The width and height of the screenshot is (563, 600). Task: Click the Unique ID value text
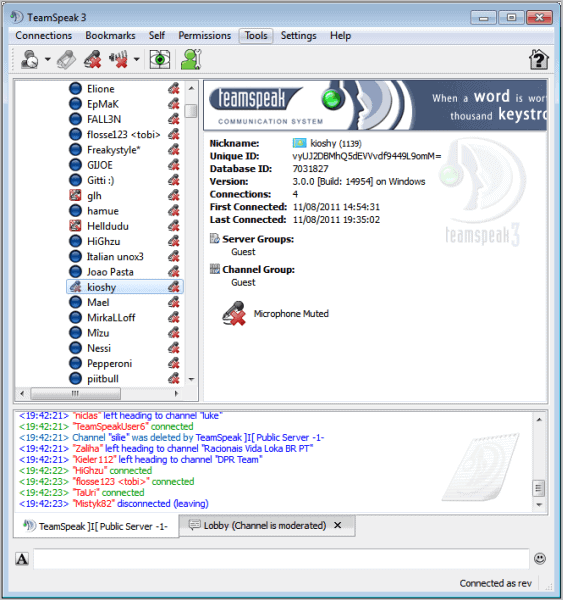(367, 156)
